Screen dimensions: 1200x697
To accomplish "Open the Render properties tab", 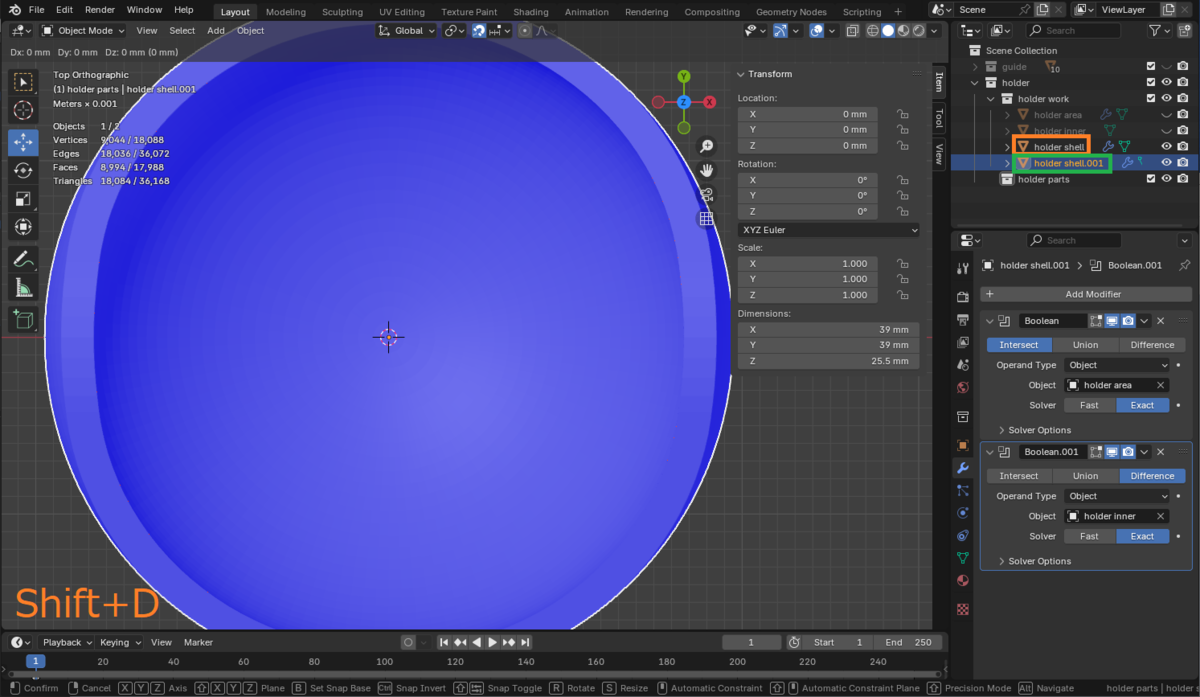I will pyautogui.click(x=963, y=296).
